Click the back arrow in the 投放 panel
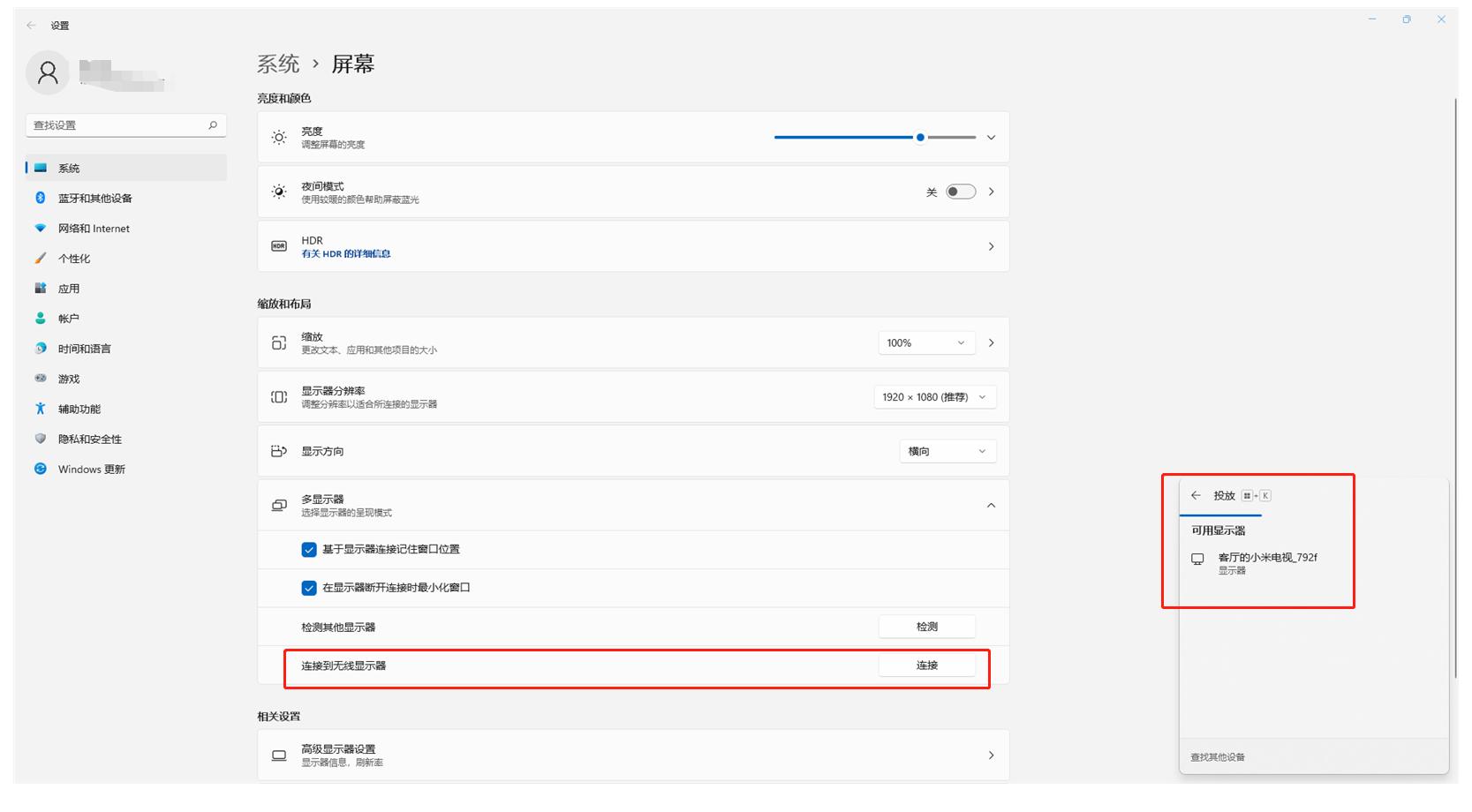The image size is (1472, 812). [x=1197, y=495]
